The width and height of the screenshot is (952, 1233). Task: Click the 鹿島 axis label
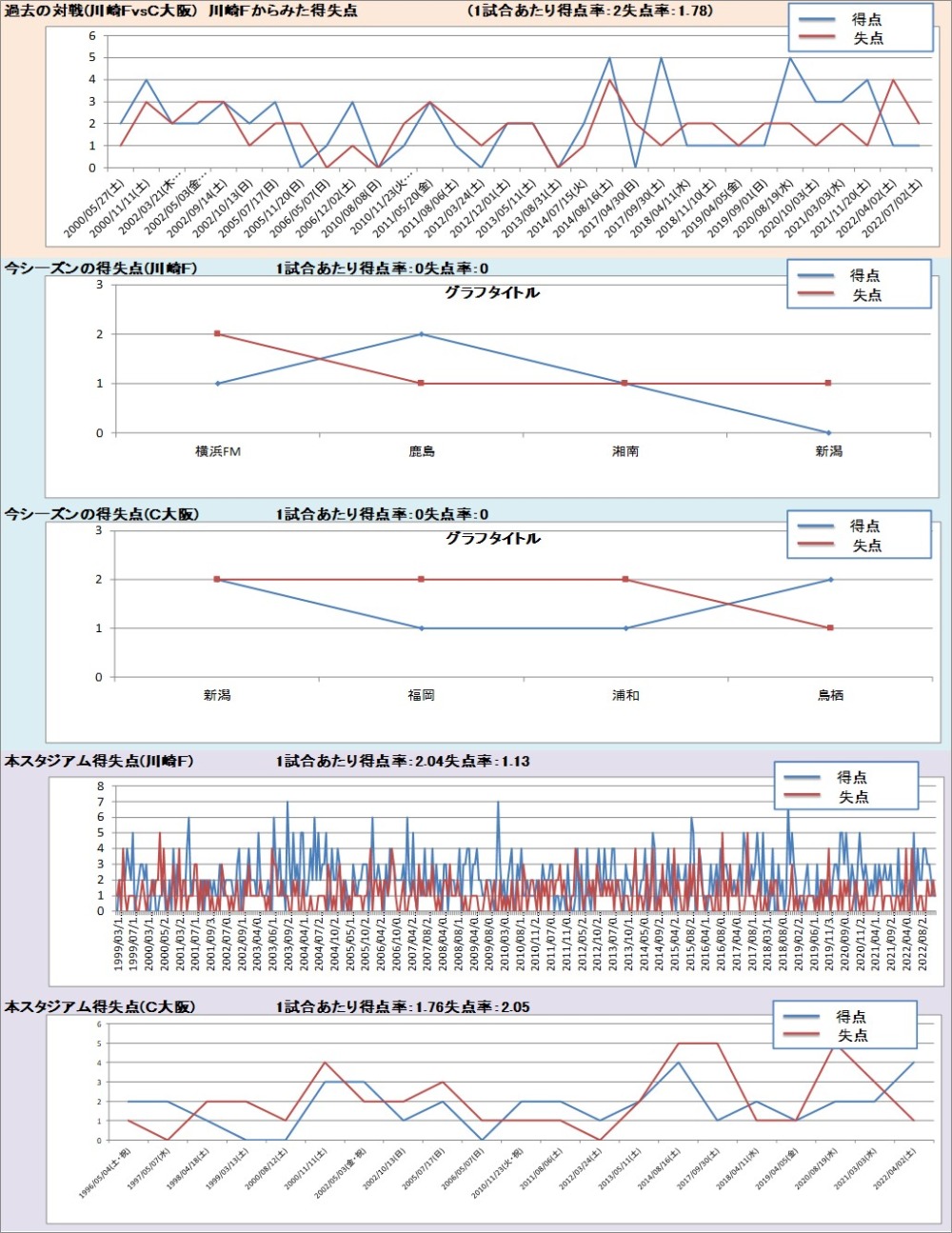pyautogui.click(x=422, y=451)
